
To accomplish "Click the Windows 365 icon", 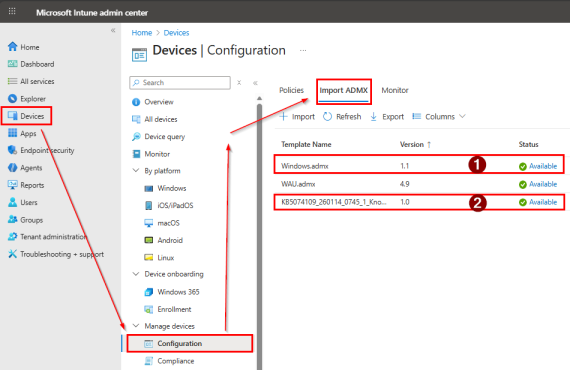I will 149,292.
